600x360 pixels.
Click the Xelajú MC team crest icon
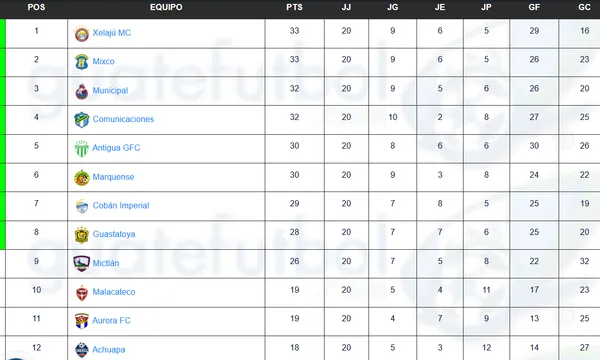pyautogui.click(x=82, y=34)
